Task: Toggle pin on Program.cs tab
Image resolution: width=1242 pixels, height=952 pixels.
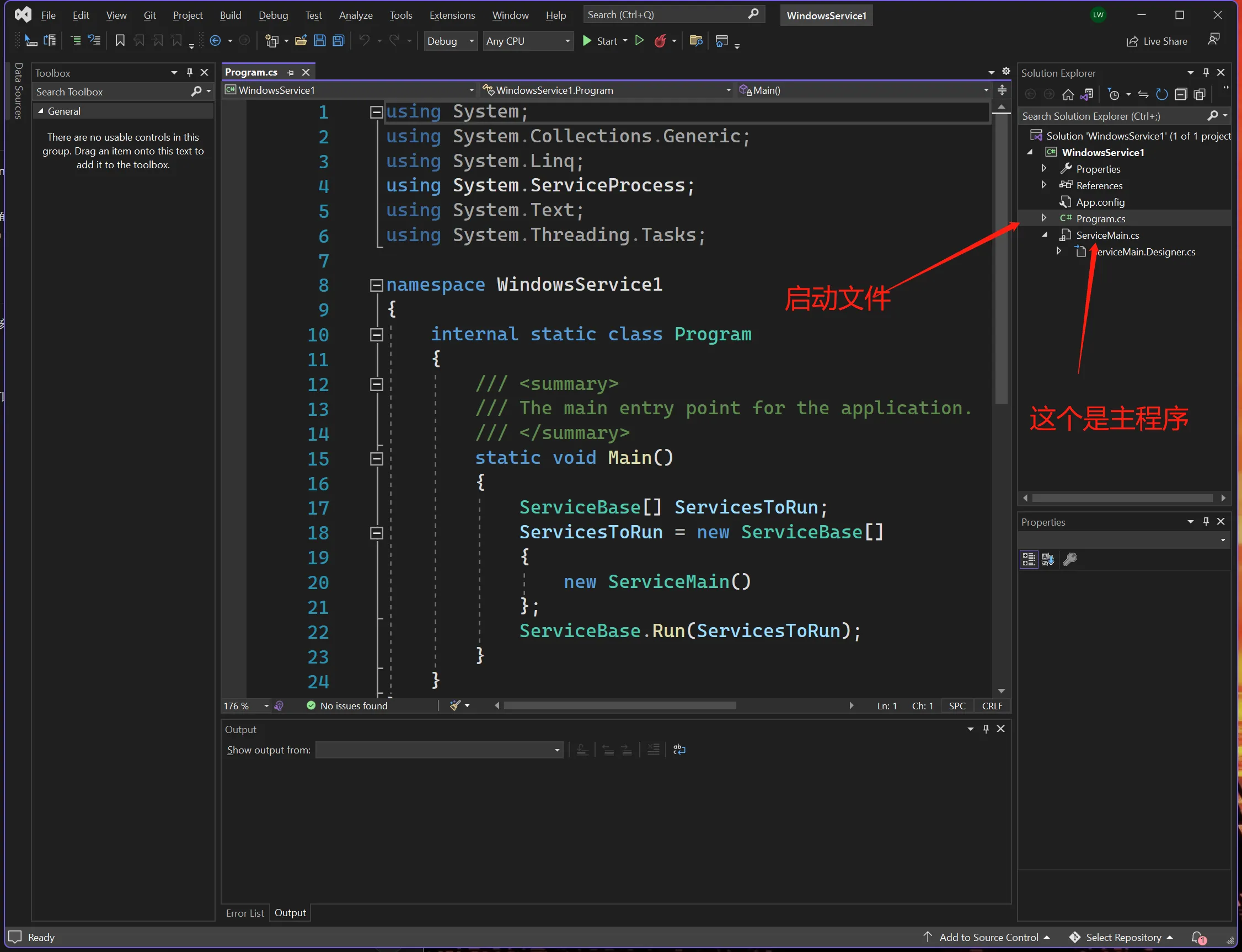Action: [290, 73]
